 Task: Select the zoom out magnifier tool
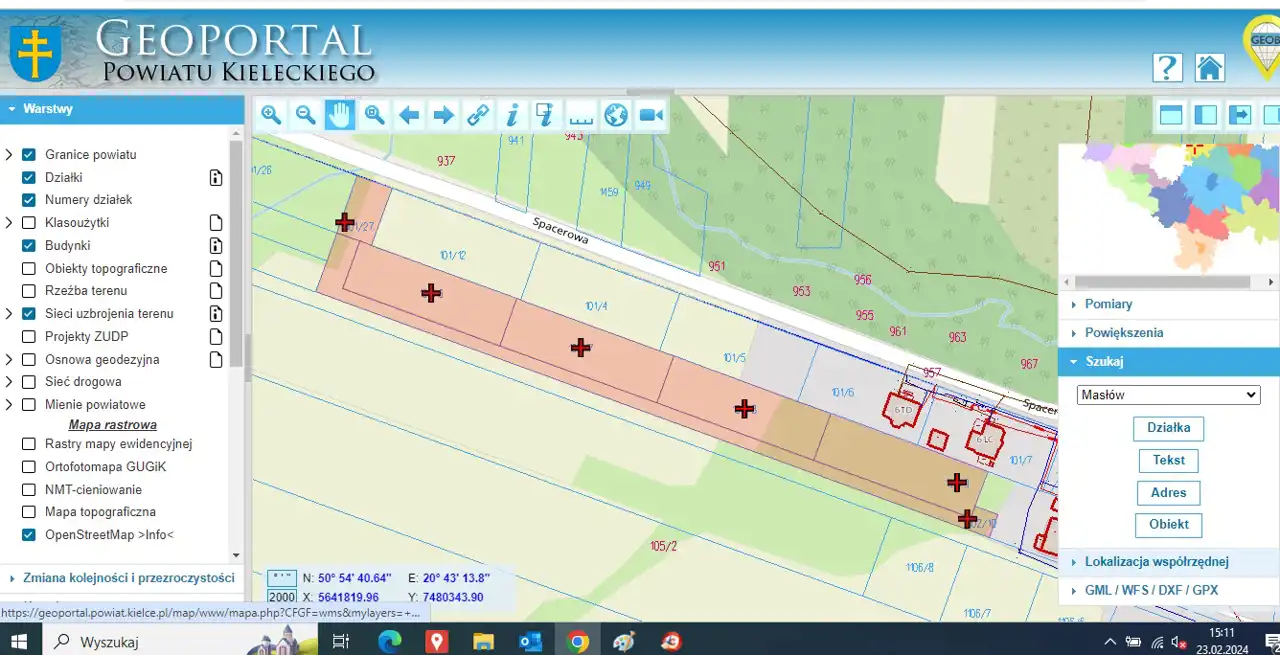click(x=306, y=115)
